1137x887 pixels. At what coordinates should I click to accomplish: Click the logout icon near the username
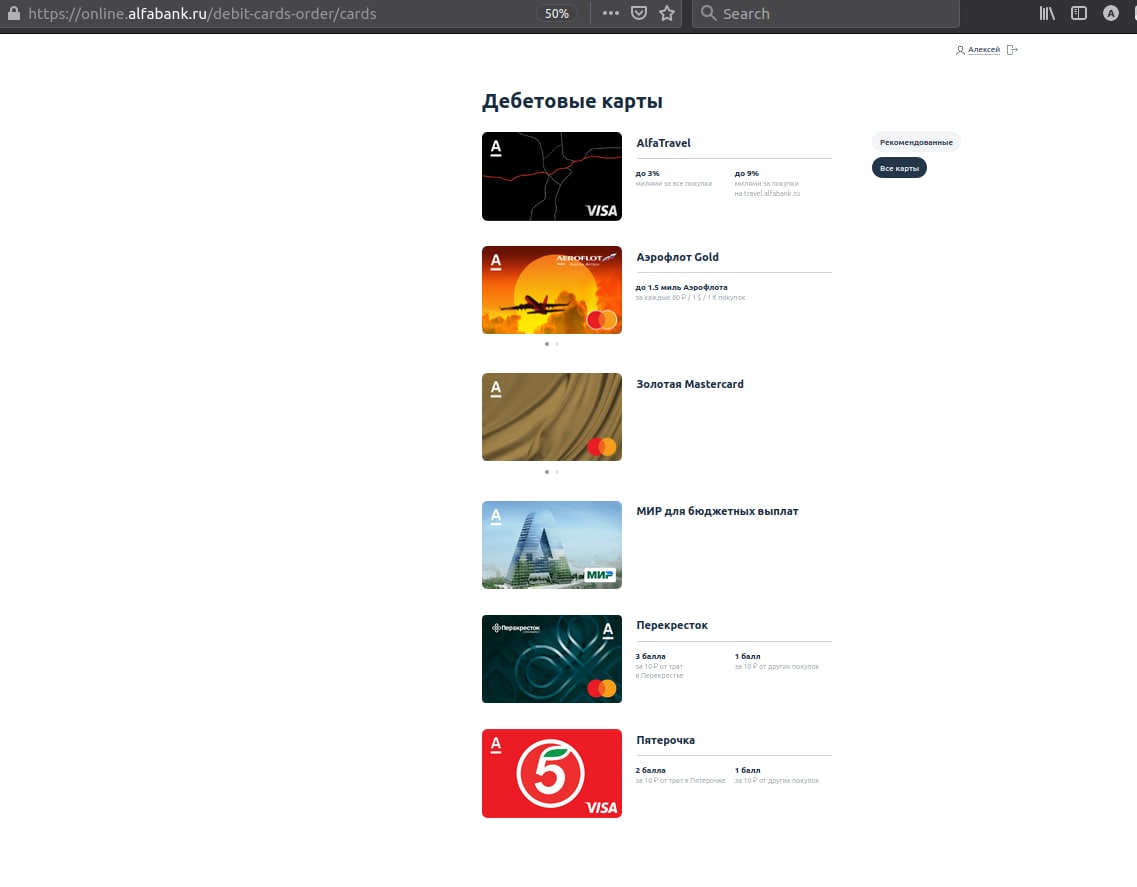1012,50
